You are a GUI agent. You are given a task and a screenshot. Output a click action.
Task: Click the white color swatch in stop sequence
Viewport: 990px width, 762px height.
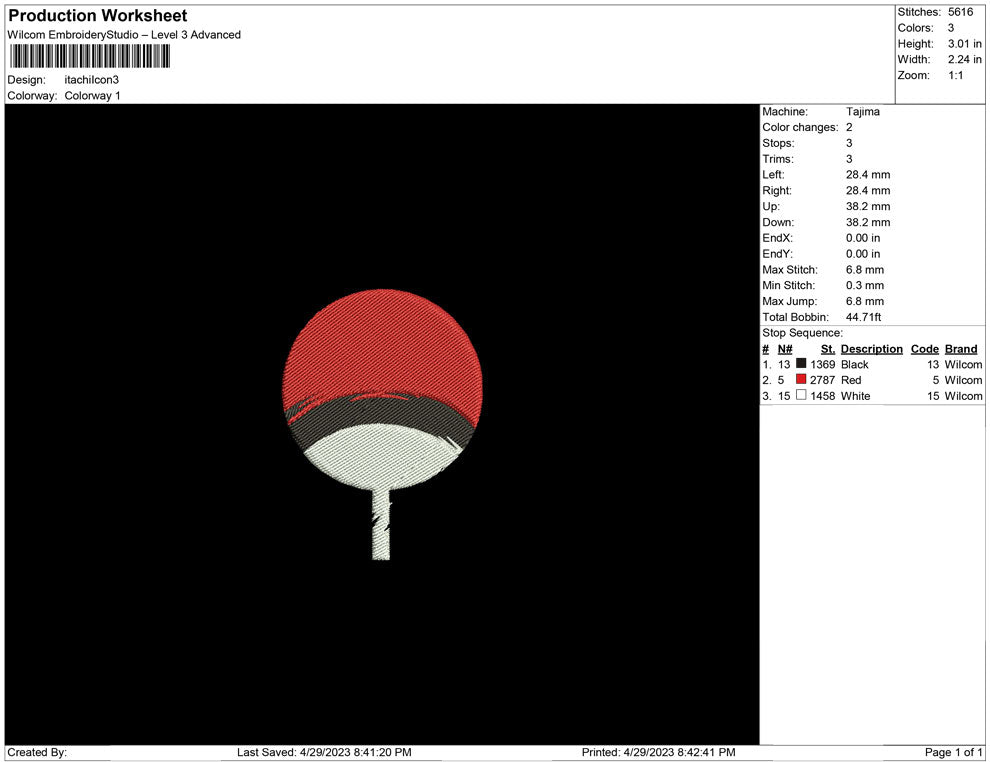point(801,395)
